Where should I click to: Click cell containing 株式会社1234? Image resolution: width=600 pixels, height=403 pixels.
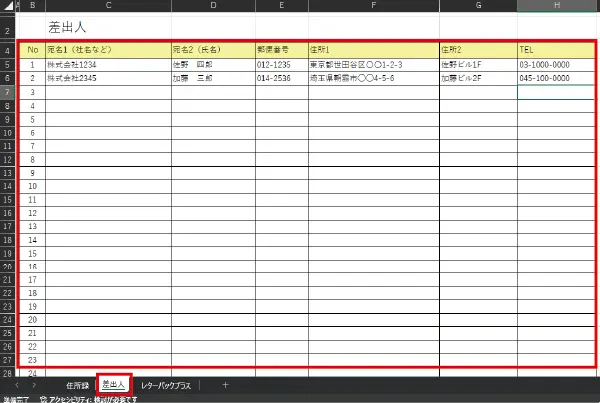pyautogui.click(x=107, y=64)
